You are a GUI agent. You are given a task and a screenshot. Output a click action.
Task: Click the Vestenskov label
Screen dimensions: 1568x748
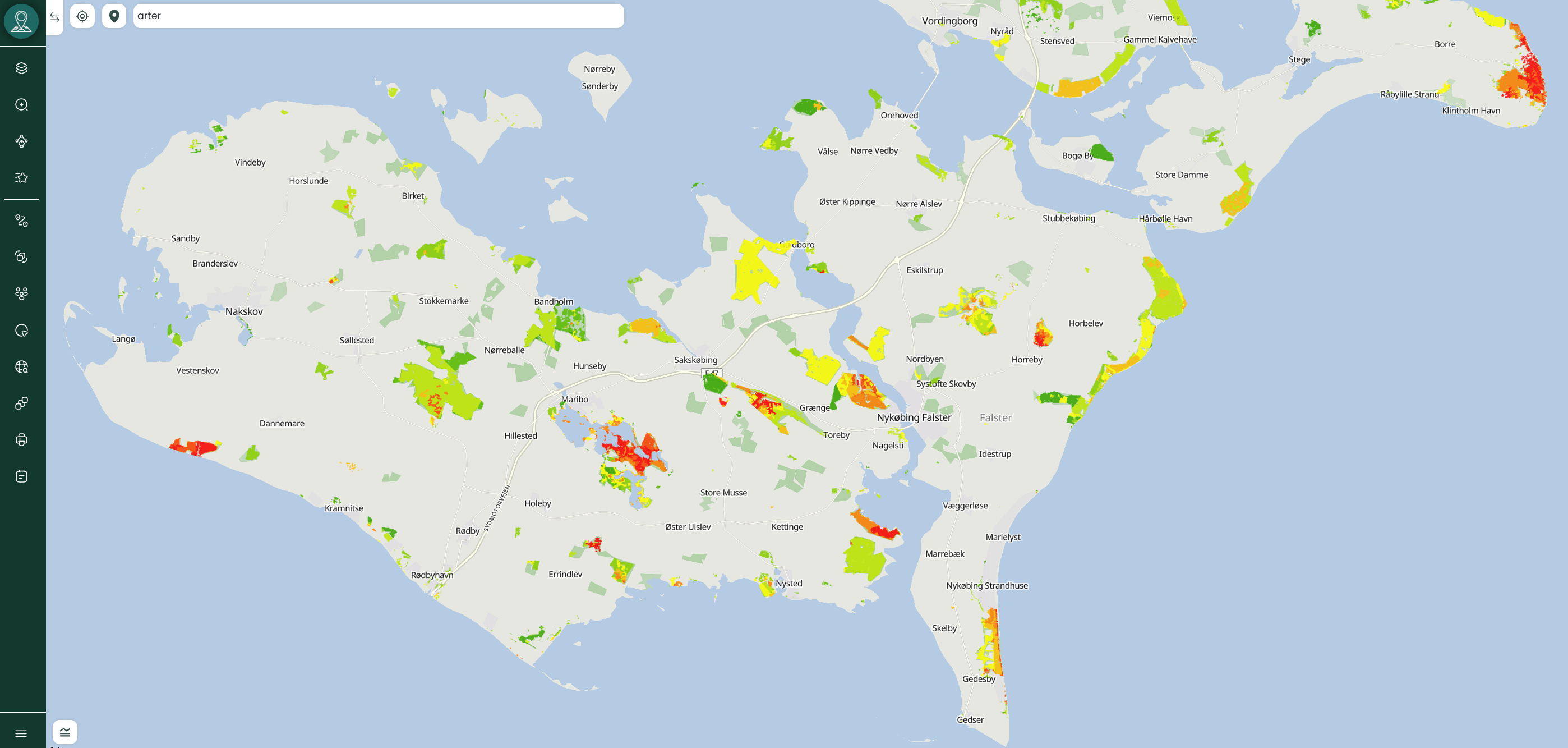click(x=197, y=370)
